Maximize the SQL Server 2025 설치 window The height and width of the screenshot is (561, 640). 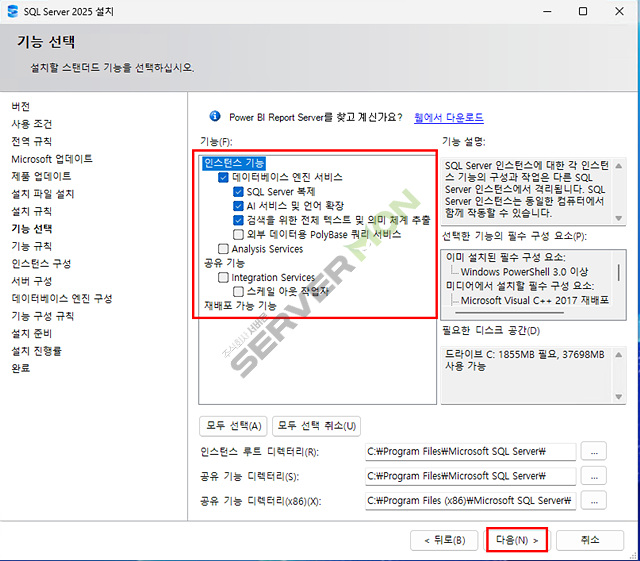[x=583, y=11]
